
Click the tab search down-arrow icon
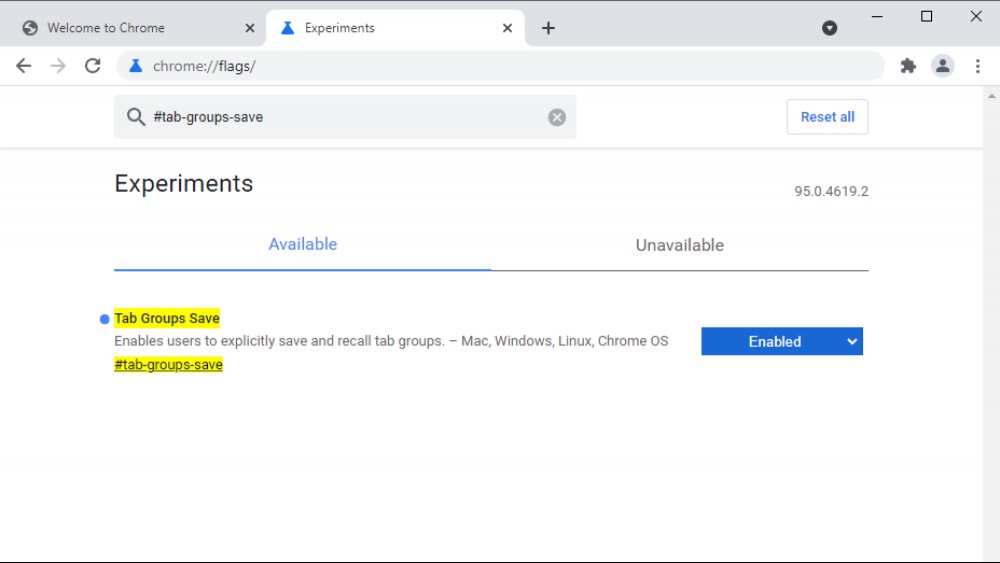click(829, 28)
